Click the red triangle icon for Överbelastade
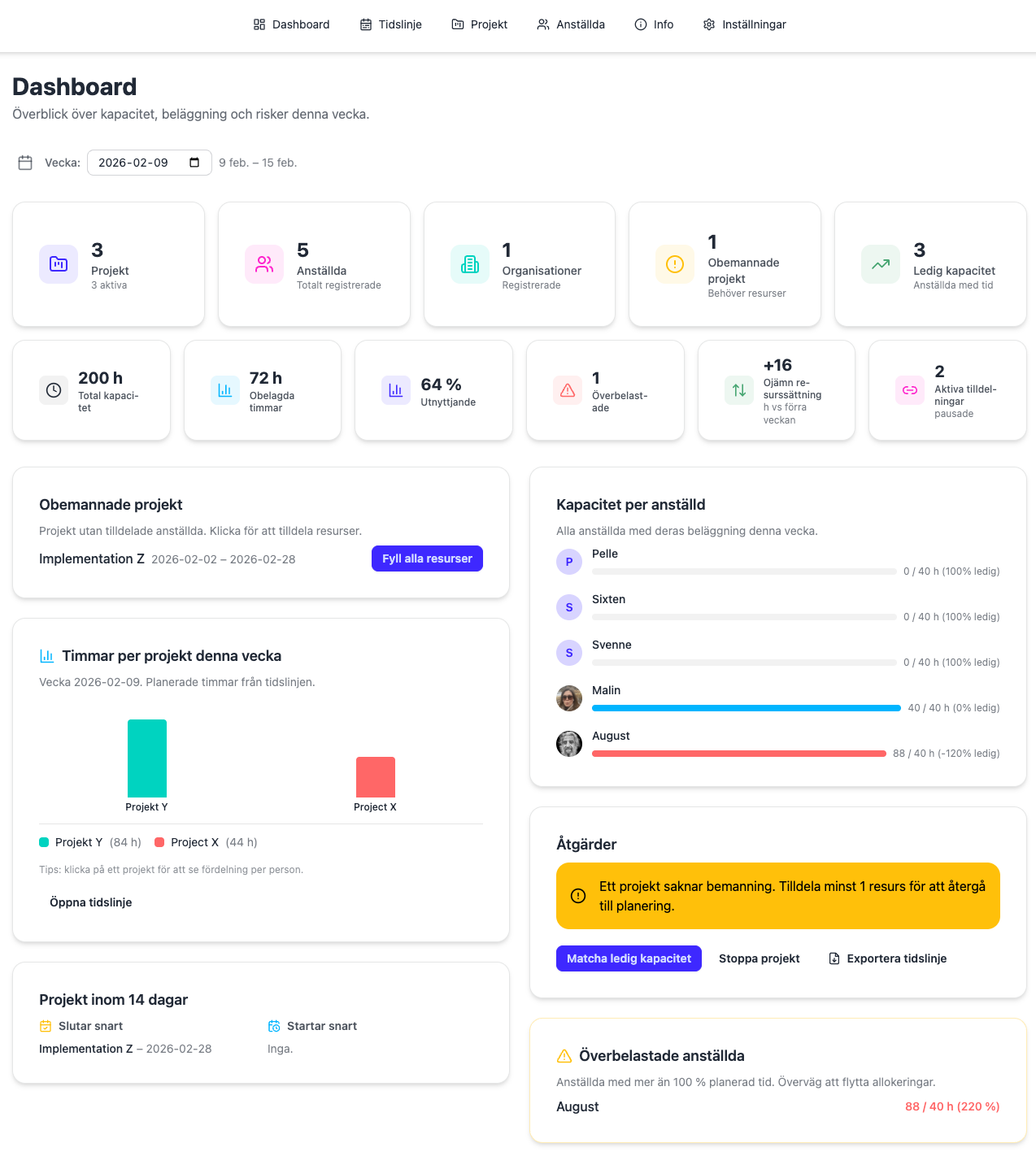This screenshot has height=1156, width=1036. pyautogui.click(x=568, y=390)
